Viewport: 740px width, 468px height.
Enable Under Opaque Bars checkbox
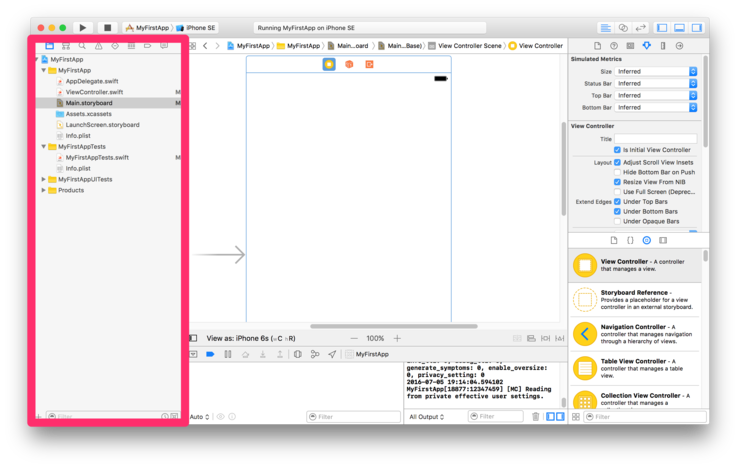tap(617, 221)
